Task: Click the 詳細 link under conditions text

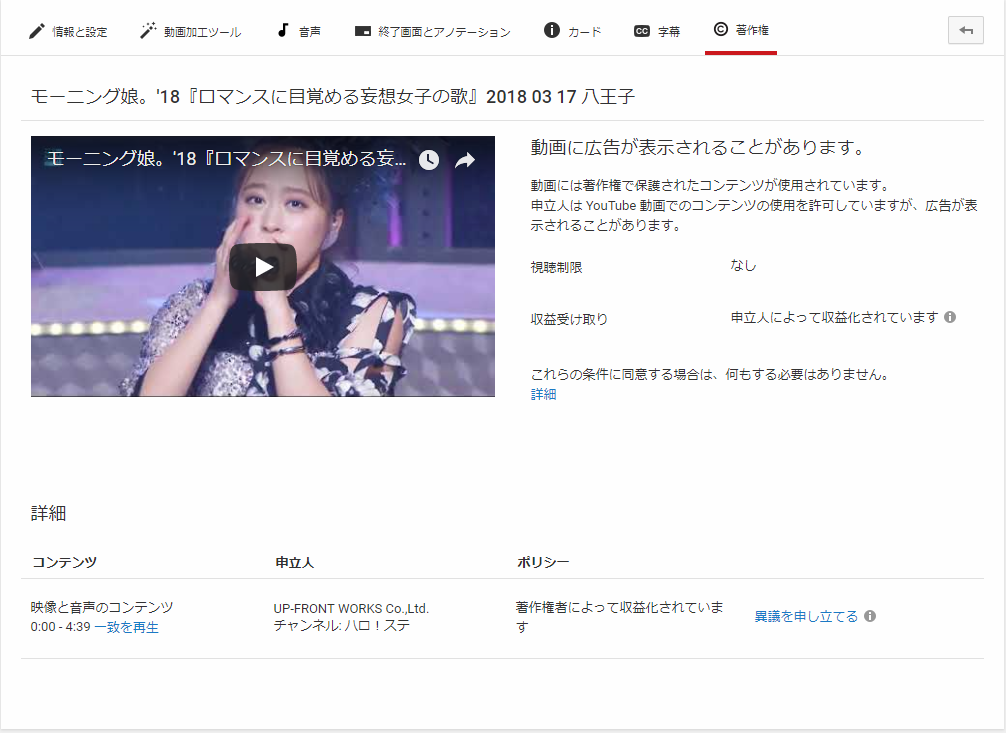Action: coord(543,395)
